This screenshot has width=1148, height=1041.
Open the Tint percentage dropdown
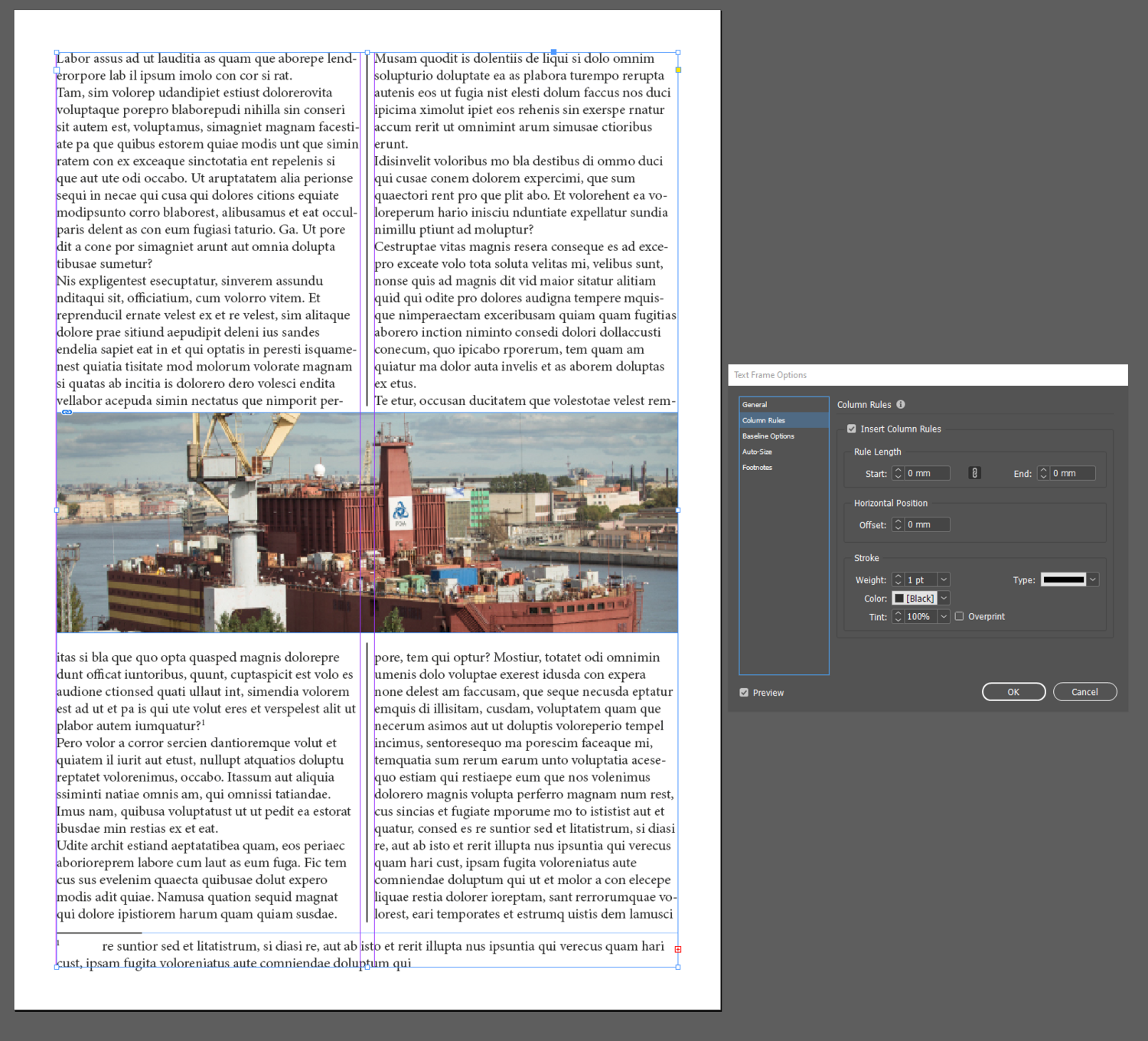pyautogui.click(x=944, y=617)
